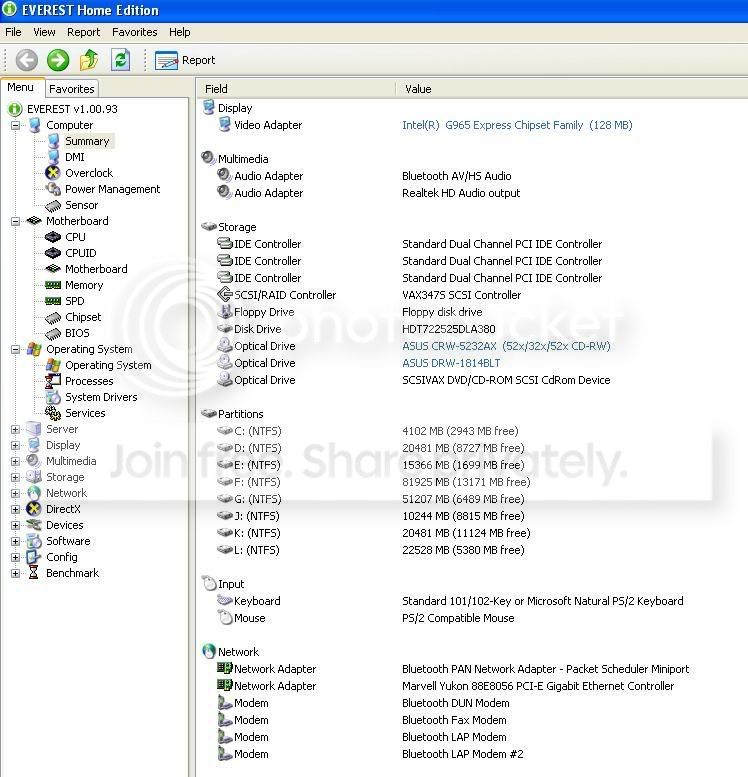
Task: Expand the Network tree node
Action: [x=15, y=494]
